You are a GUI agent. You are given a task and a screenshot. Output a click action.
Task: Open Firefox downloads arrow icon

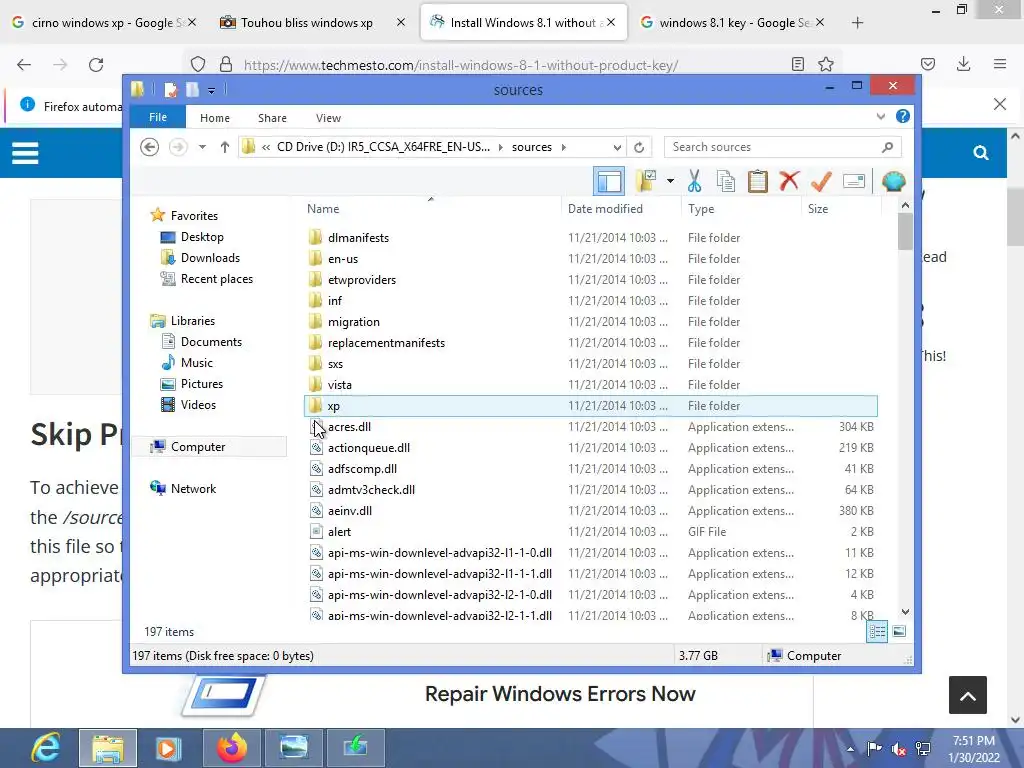(963, 64)
